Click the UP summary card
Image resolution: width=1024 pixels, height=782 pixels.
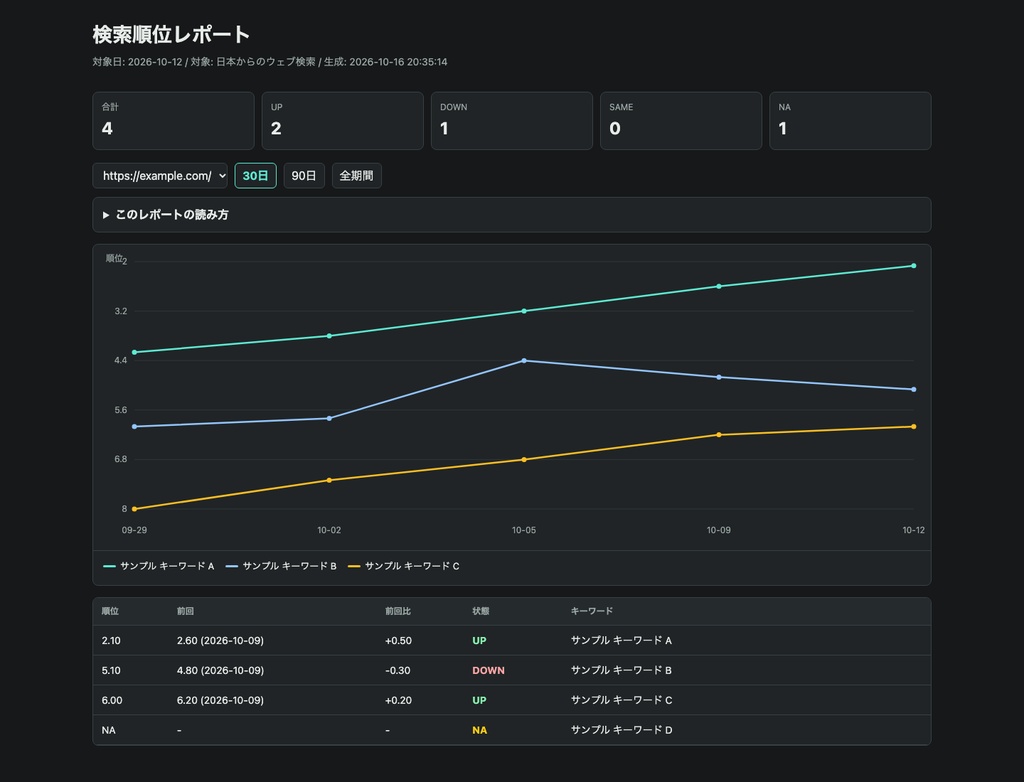342,121
